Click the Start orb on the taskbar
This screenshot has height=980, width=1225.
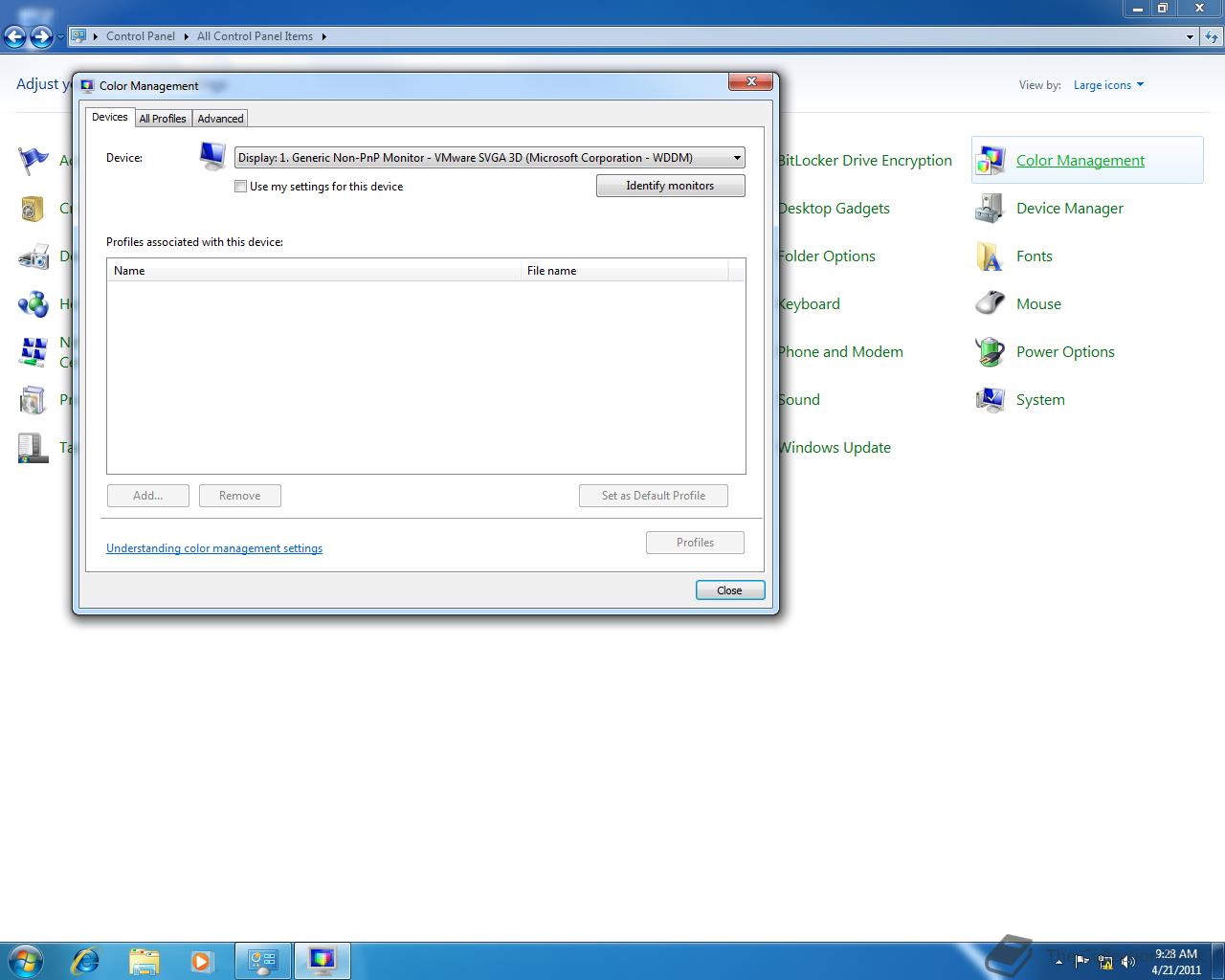26,960
